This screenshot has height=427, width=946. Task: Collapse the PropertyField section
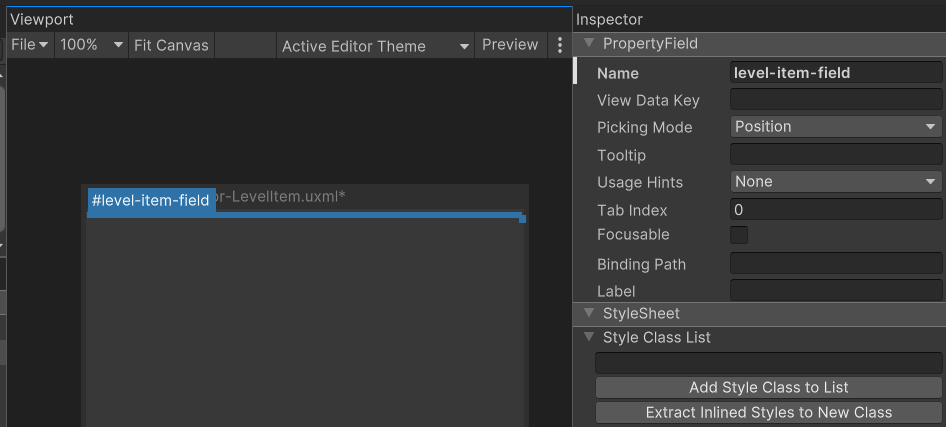click(x=589, y=44)
